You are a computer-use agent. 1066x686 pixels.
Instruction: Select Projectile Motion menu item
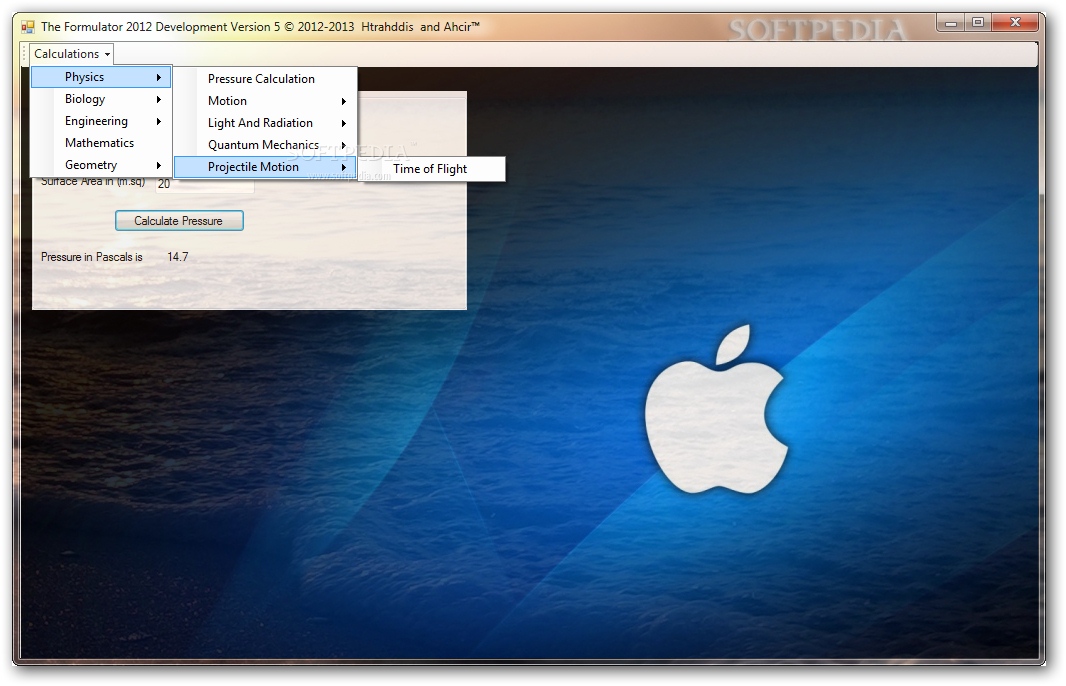265,167
